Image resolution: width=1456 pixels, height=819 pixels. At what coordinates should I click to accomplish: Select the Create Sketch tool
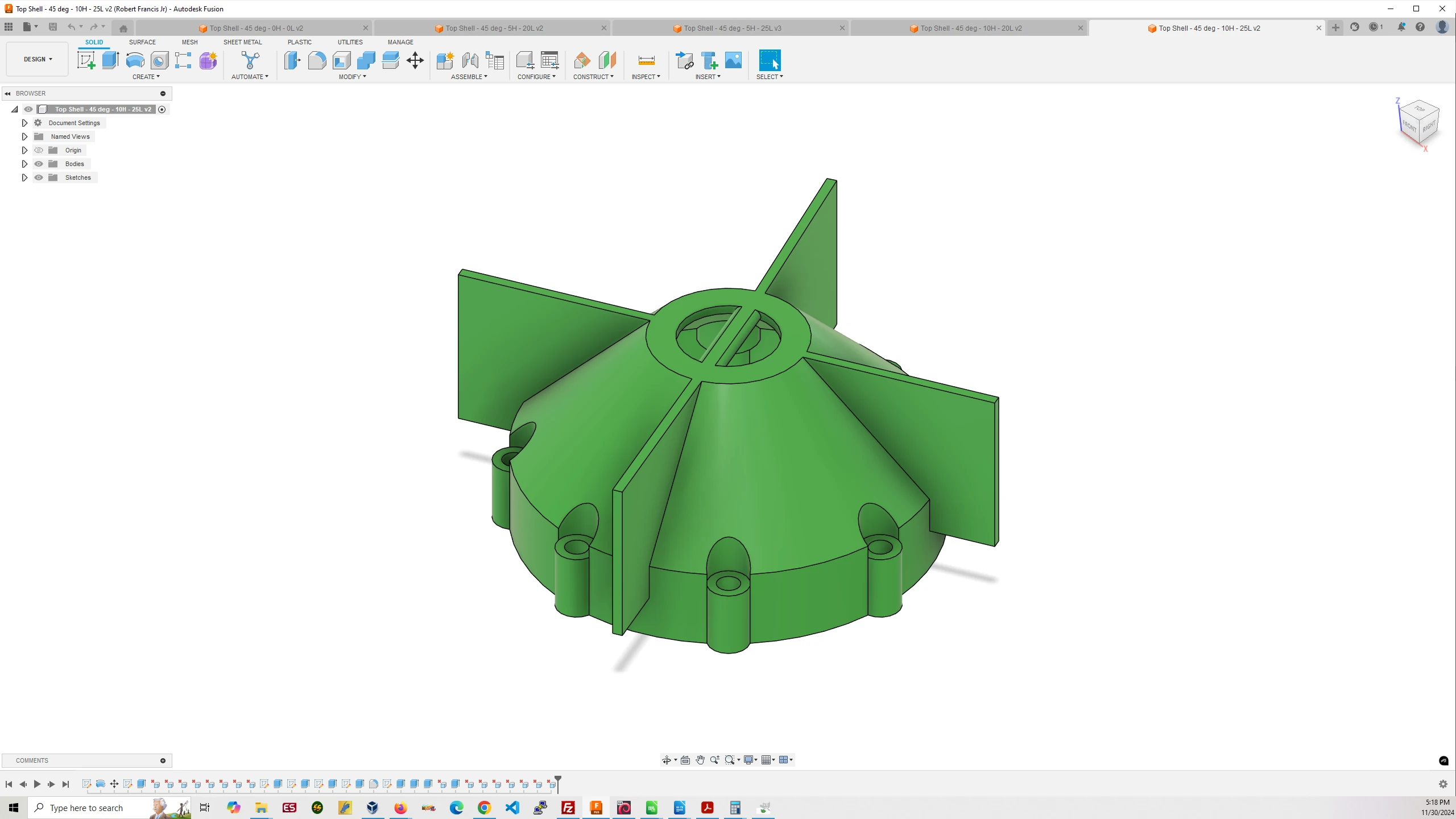[x=86, y=60]
